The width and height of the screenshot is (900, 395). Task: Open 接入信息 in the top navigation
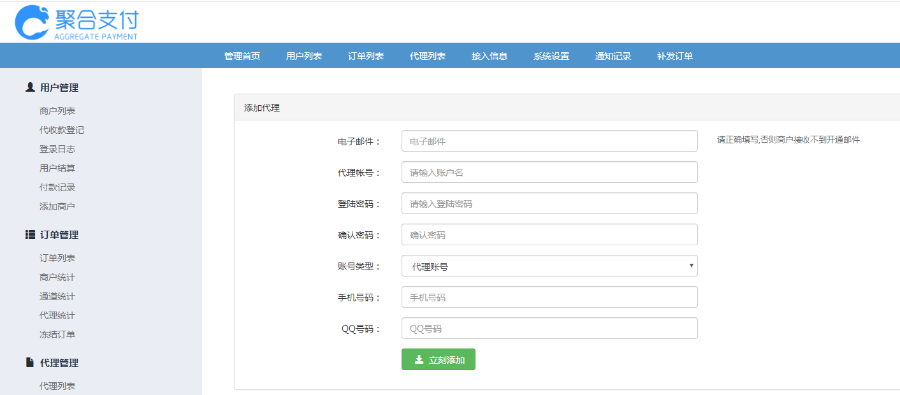pyautogui.click(x=490, y=56)
